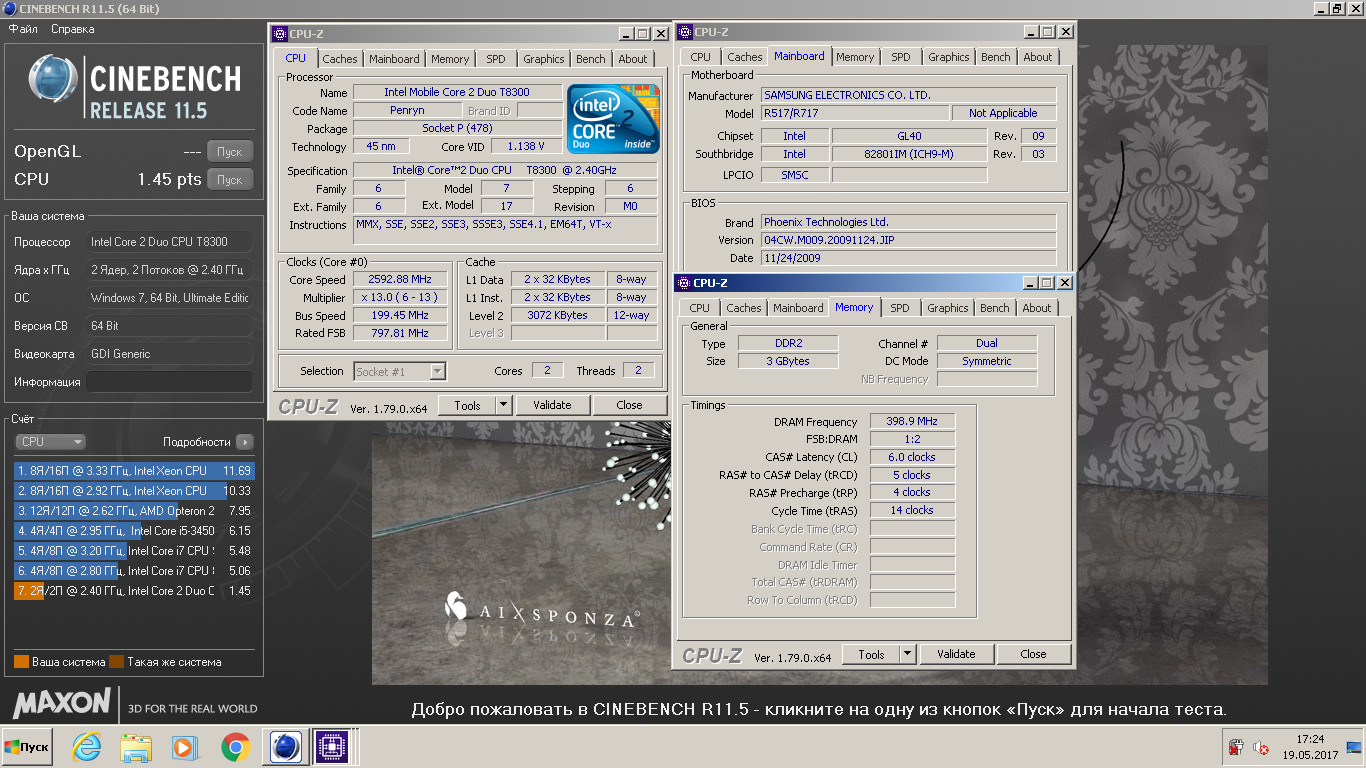The image size is (1366, 768).
Task: Open the Справка menu in Cinebench
Action: tap(72, 29)
